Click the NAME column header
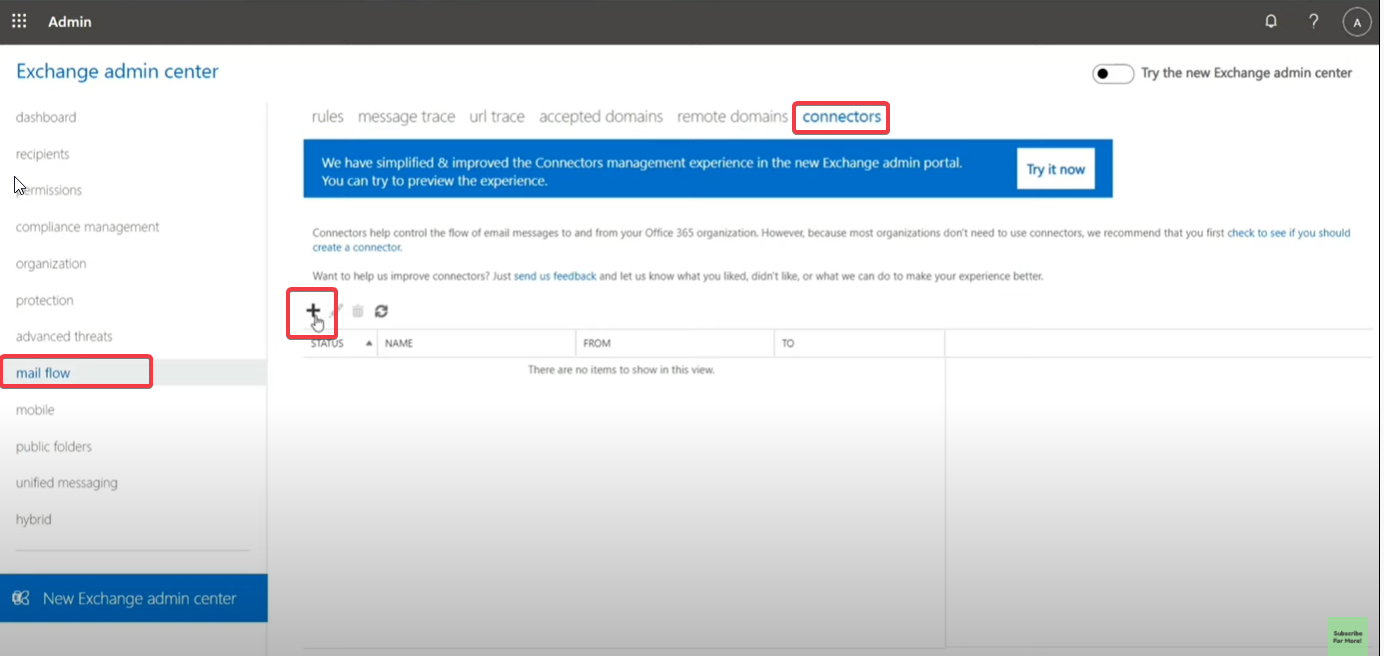 click(399, 343)
